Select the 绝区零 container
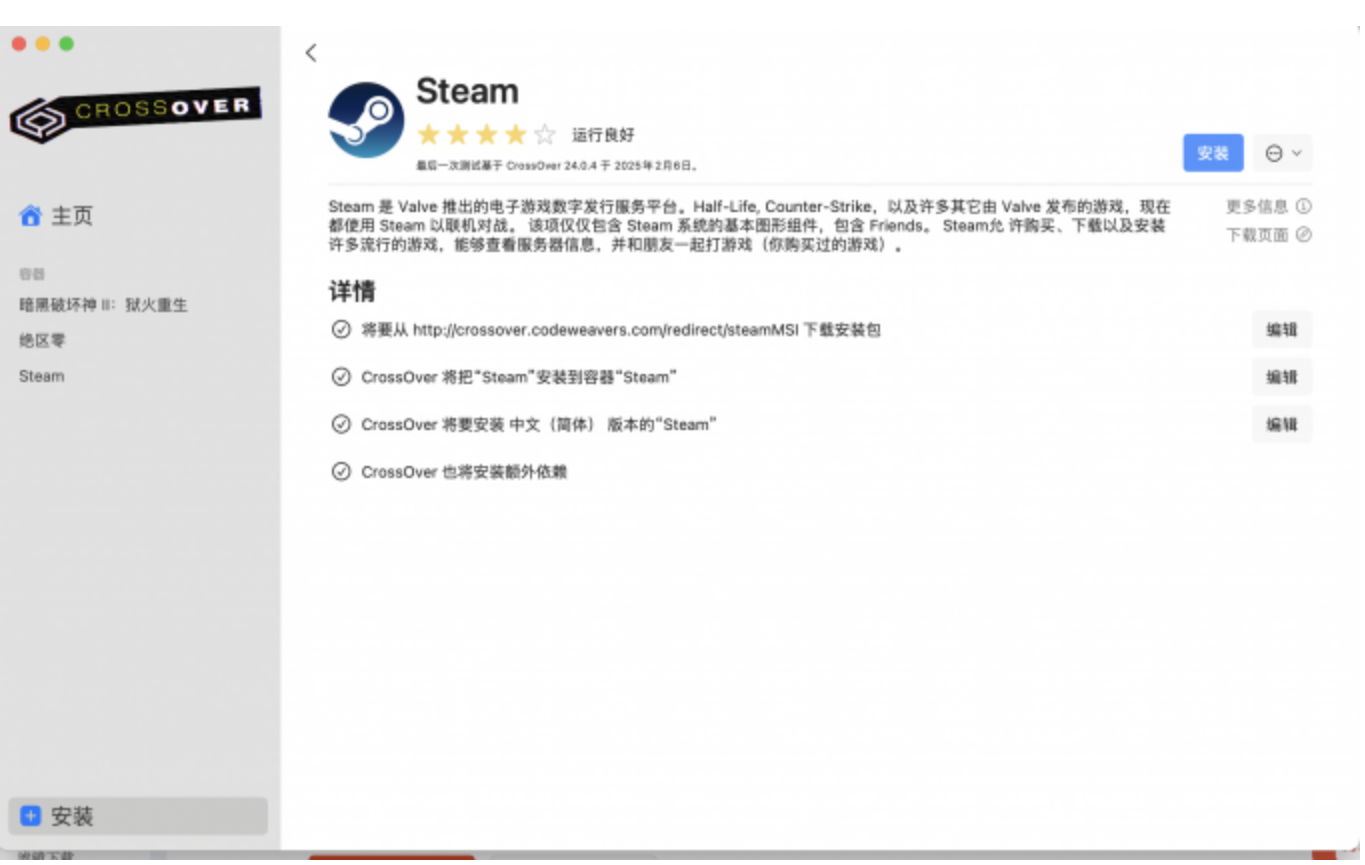Viewport: 1365px width, 865px height. click(42, 341)
